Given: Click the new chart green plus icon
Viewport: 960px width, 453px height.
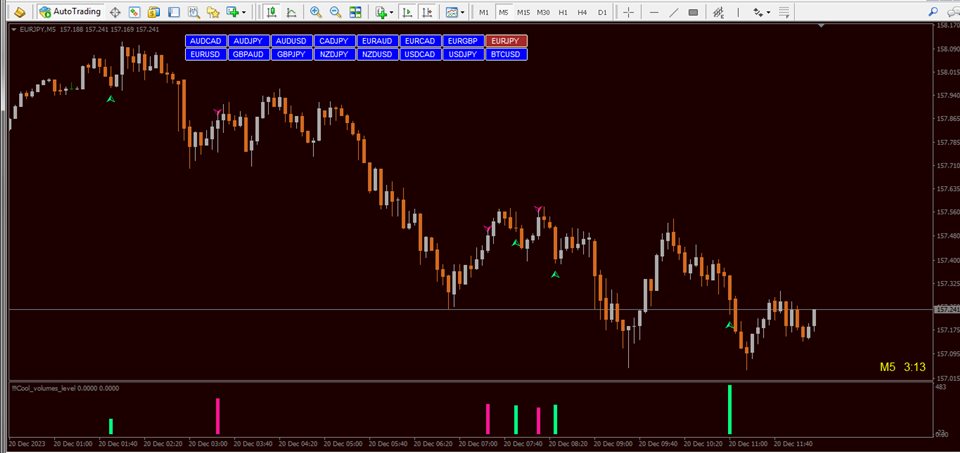Looking at the screenshot, I should click(x=233, y=12).
